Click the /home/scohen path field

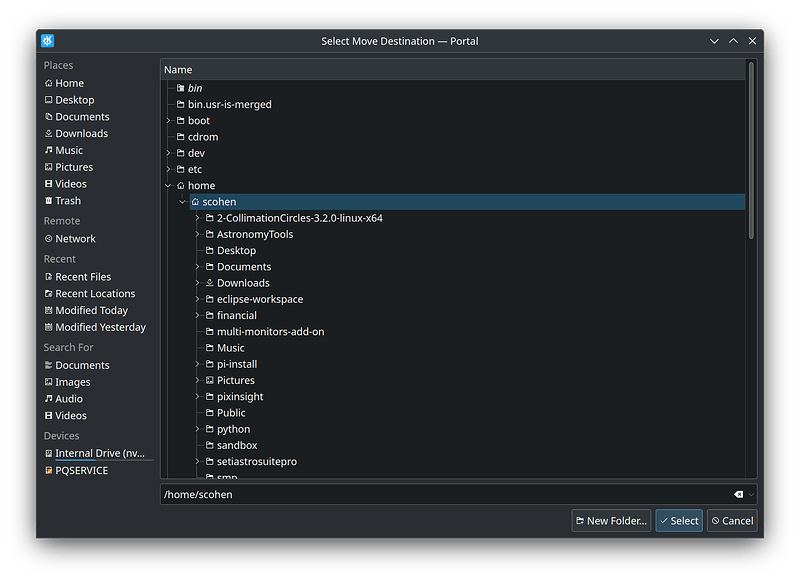point(440,494)
